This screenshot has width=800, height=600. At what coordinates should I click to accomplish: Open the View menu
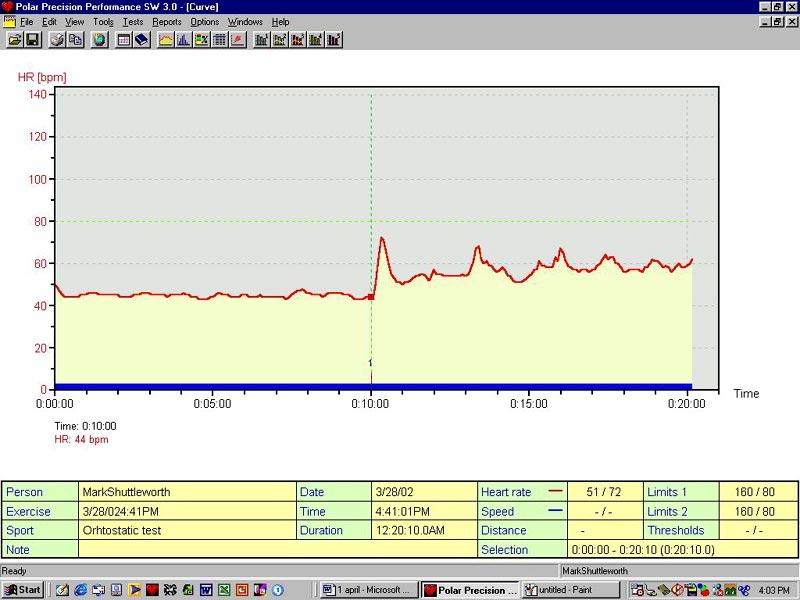pos(74,22)
